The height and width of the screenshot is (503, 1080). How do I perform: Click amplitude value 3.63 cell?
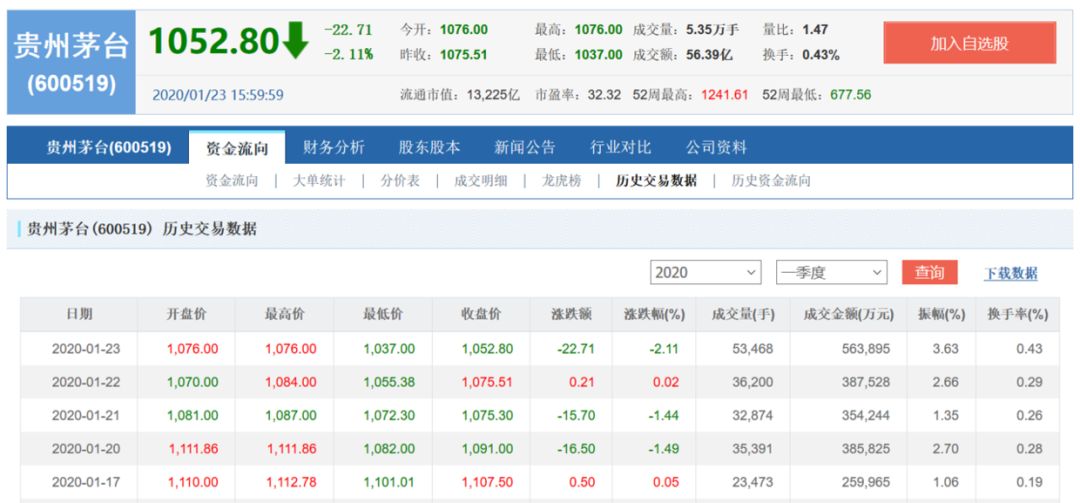tap(945, 349)
